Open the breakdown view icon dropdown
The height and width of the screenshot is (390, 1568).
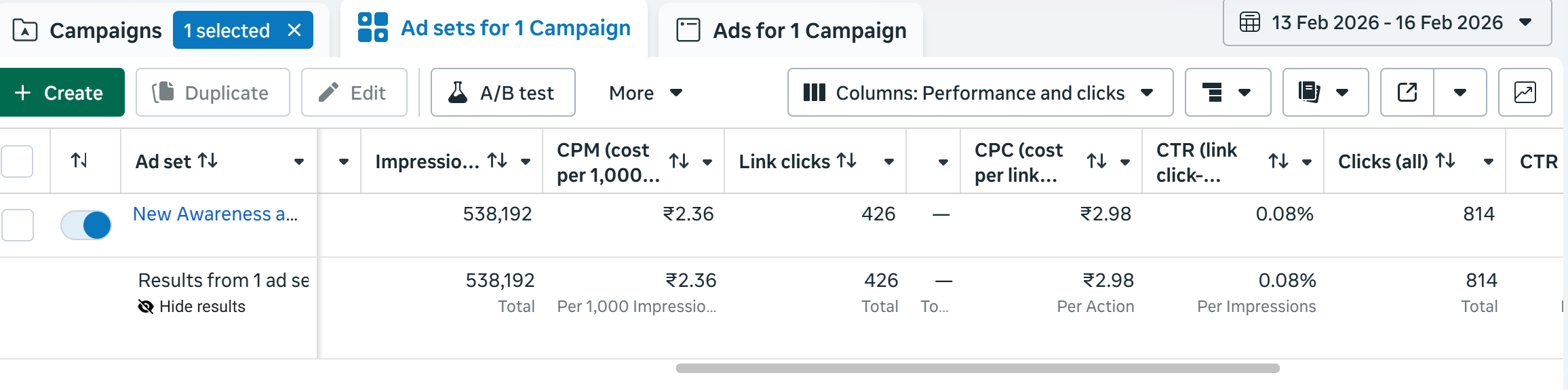[1227, 92]
